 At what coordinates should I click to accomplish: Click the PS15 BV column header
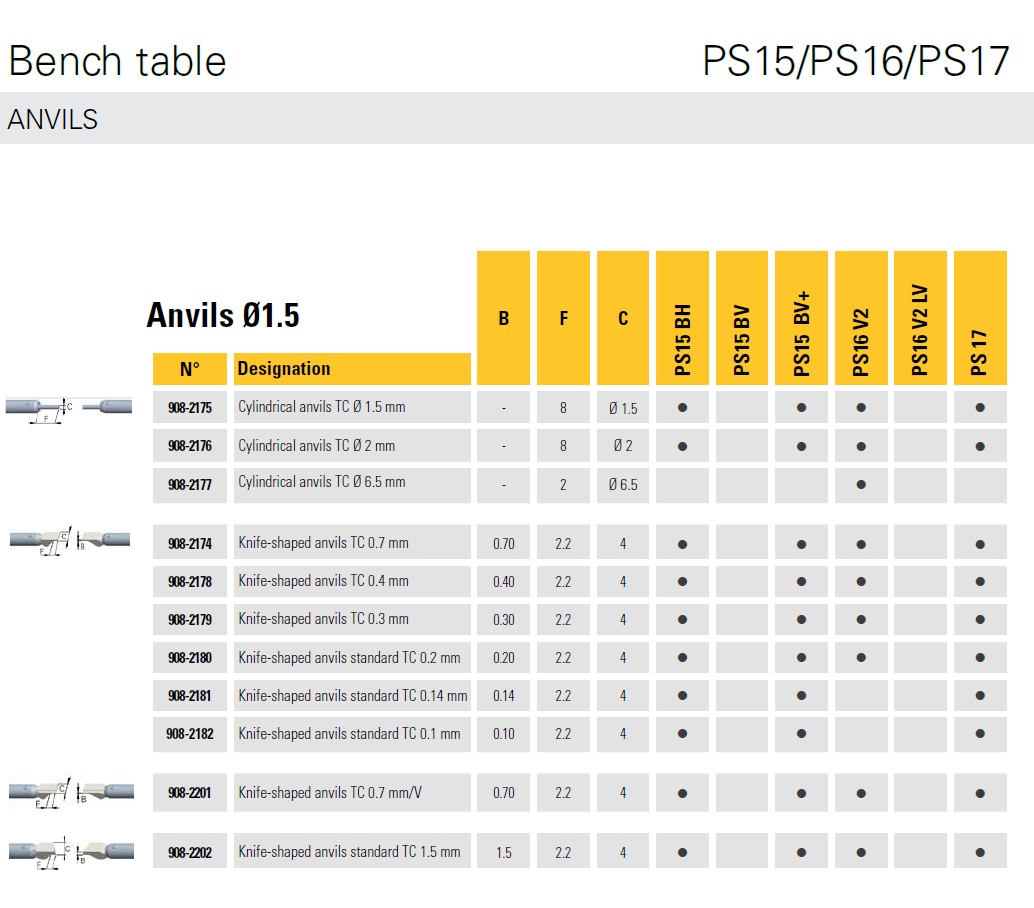tap(742, 318)
